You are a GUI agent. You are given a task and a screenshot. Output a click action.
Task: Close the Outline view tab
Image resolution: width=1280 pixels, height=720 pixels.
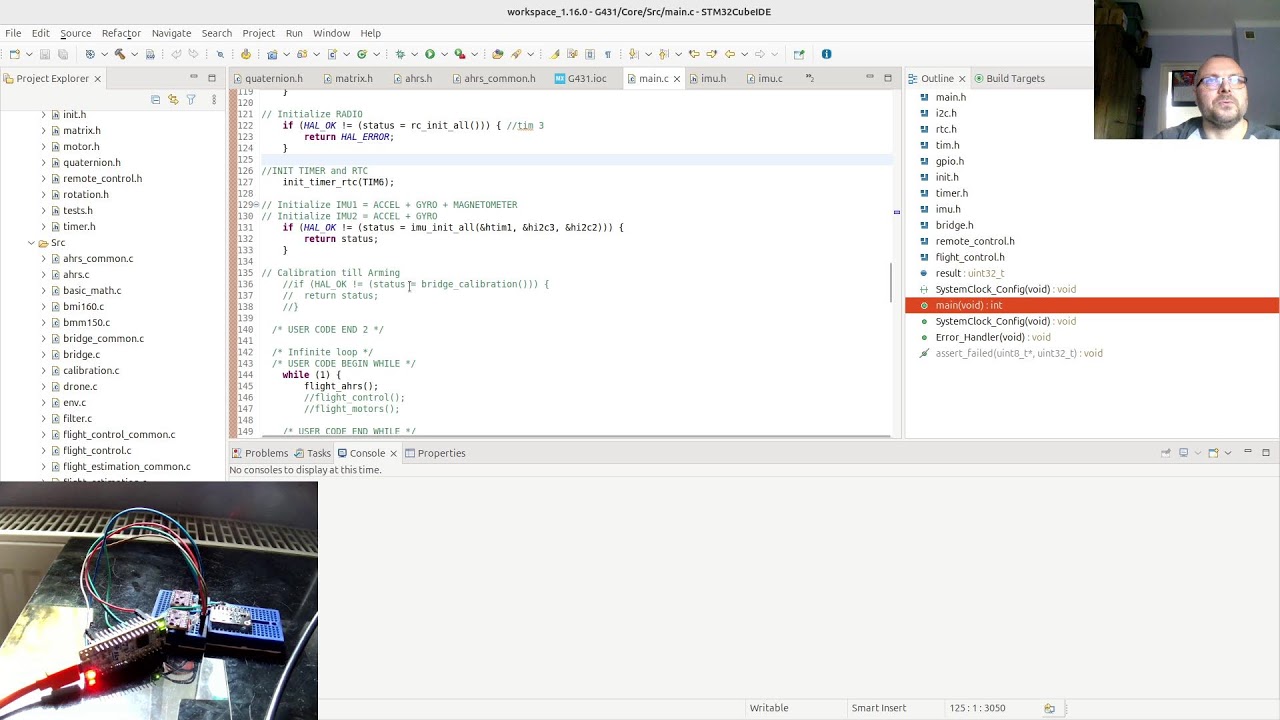pos(962,78)
